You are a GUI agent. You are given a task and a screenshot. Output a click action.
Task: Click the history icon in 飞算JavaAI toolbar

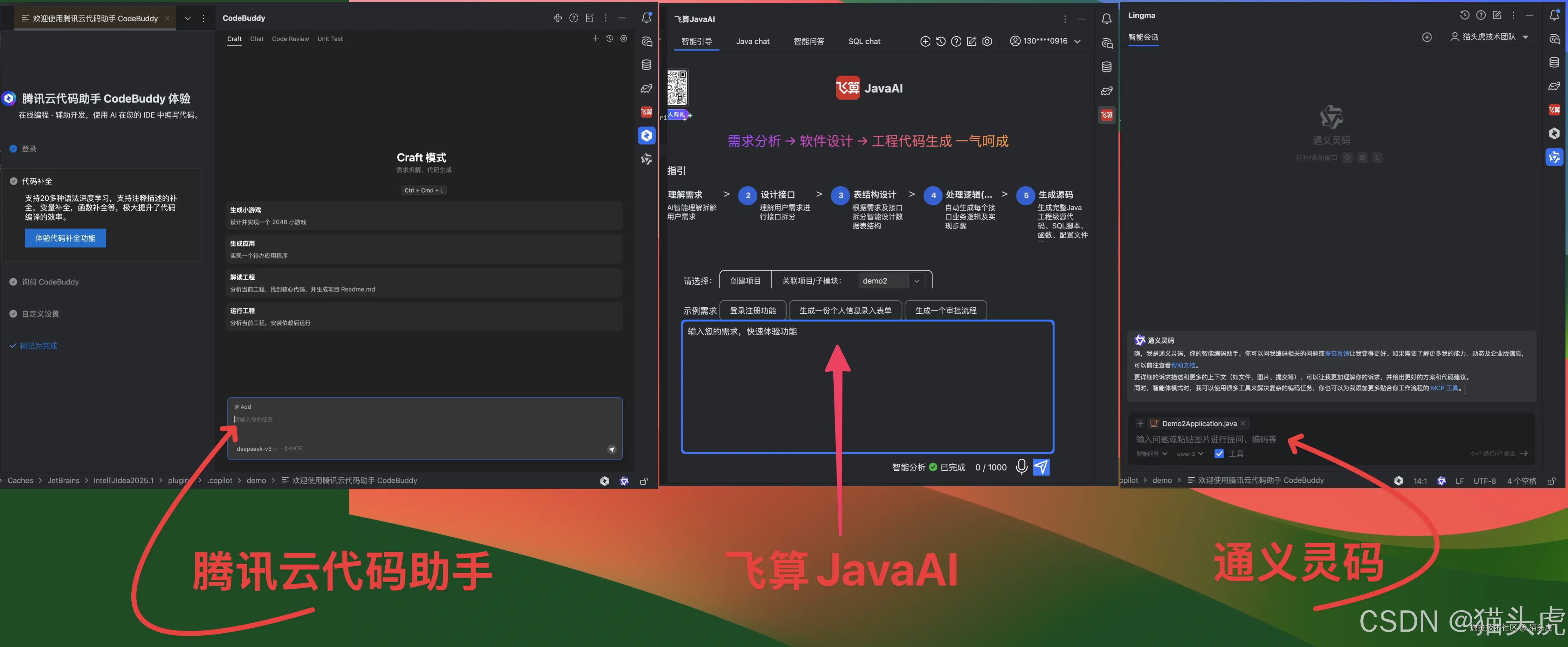(x=940, y=41)
